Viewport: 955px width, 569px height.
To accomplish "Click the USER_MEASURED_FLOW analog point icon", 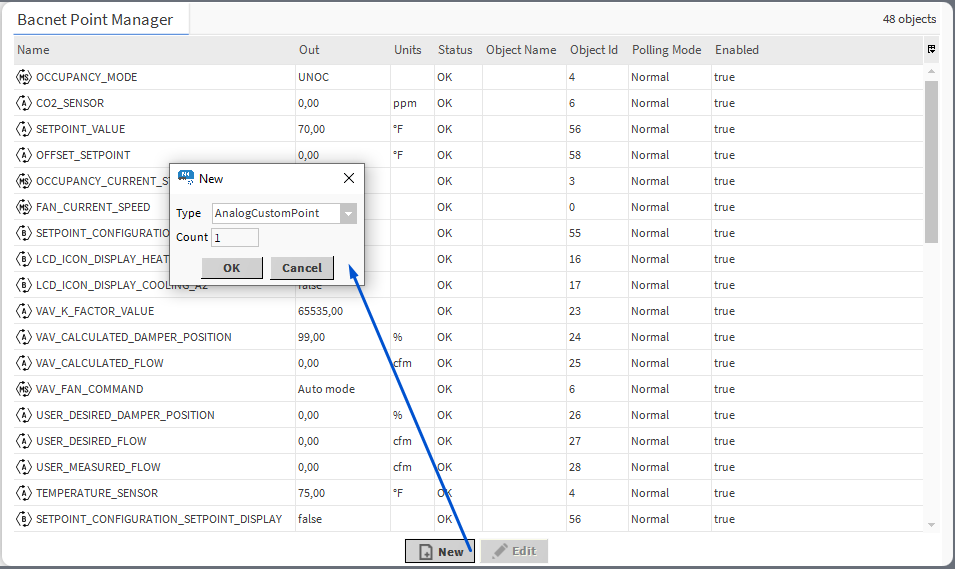I will click(24, 467).
